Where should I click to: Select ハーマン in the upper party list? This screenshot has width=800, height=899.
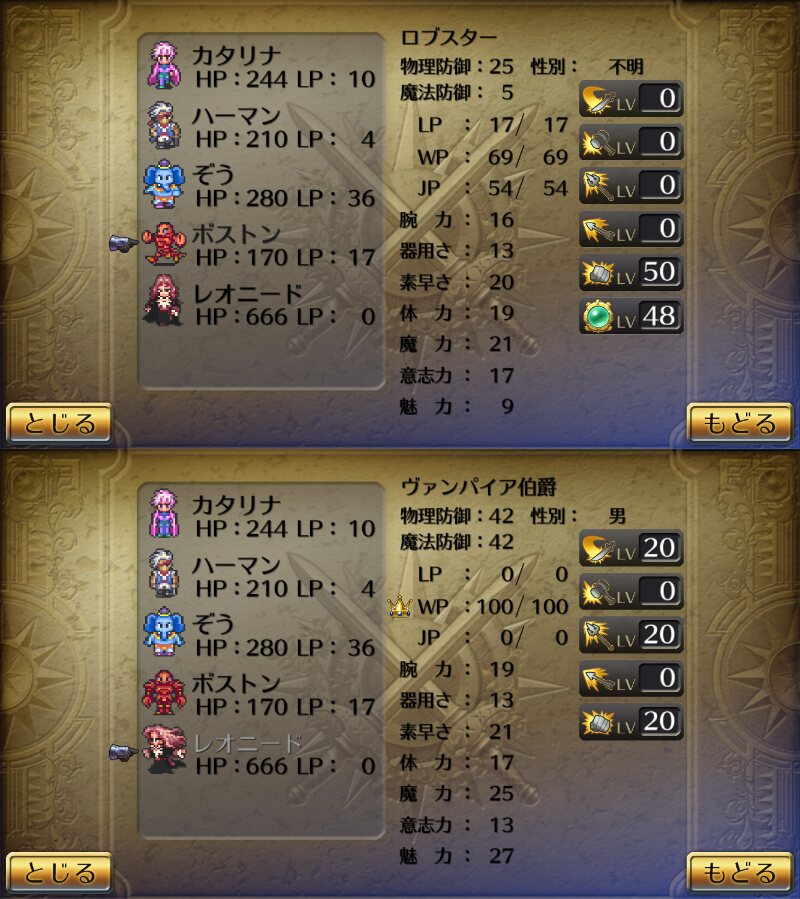click(x=262, y=126)
